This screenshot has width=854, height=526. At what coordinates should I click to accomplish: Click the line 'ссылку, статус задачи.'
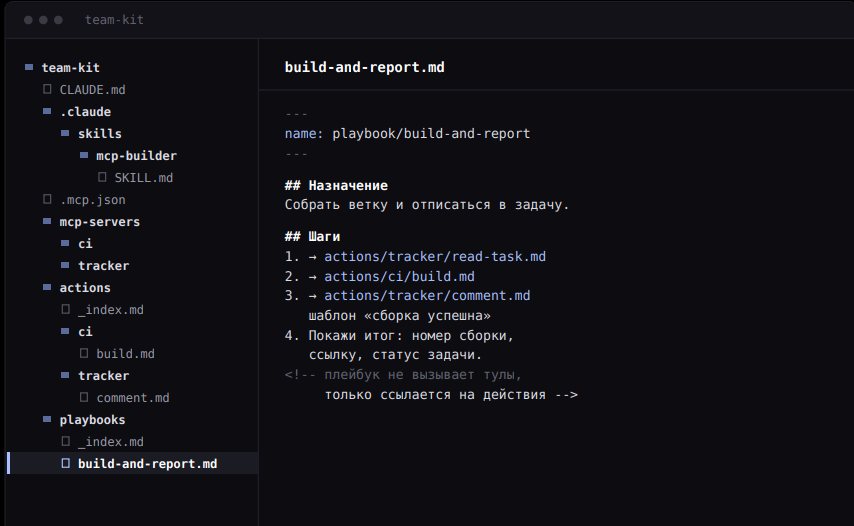pyautogui.click(x=395, y=355)
